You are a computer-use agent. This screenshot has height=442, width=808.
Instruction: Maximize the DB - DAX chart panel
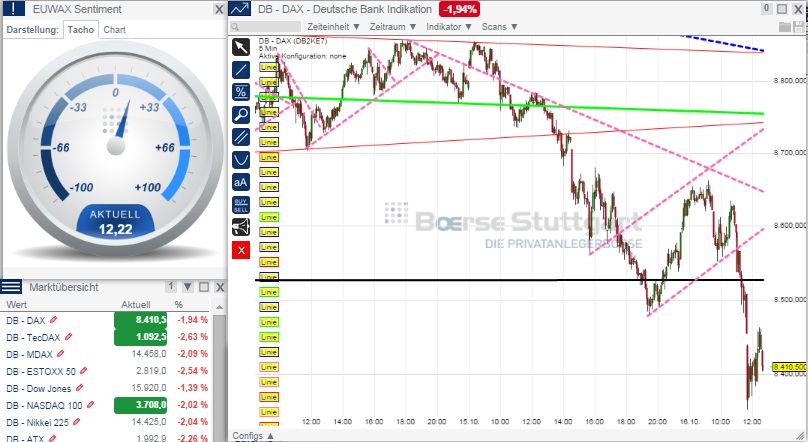[782, 9]
